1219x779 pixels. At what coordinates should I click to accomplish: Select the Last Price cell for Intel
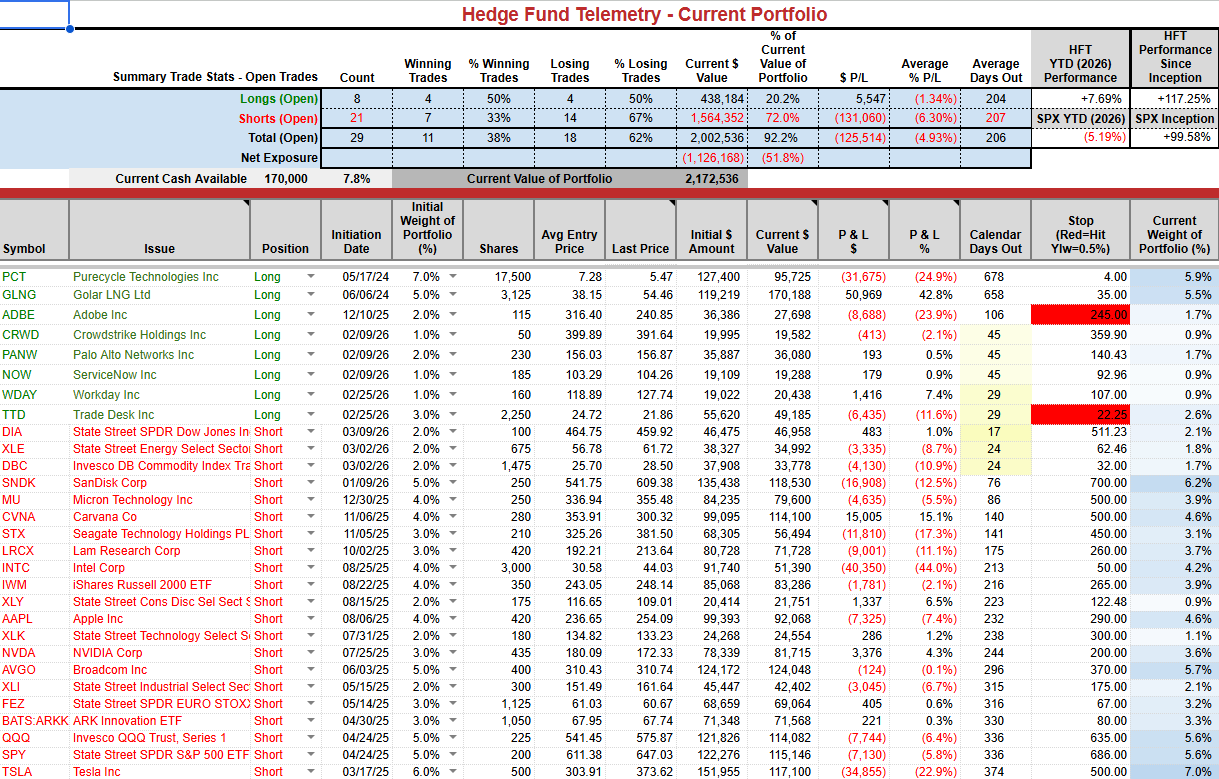coord(642,568)
